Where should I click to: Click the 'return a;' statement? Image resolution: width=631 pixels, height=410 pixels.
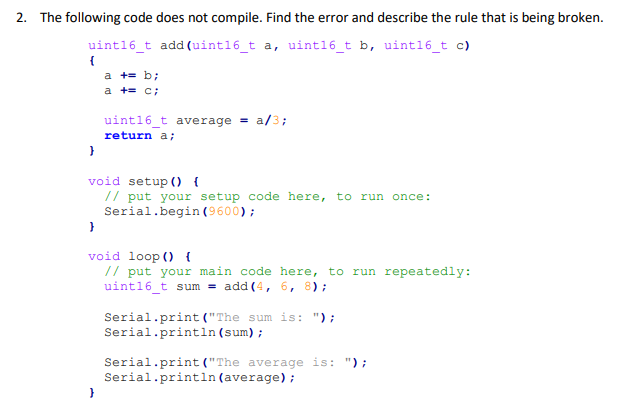click(140, 136)
